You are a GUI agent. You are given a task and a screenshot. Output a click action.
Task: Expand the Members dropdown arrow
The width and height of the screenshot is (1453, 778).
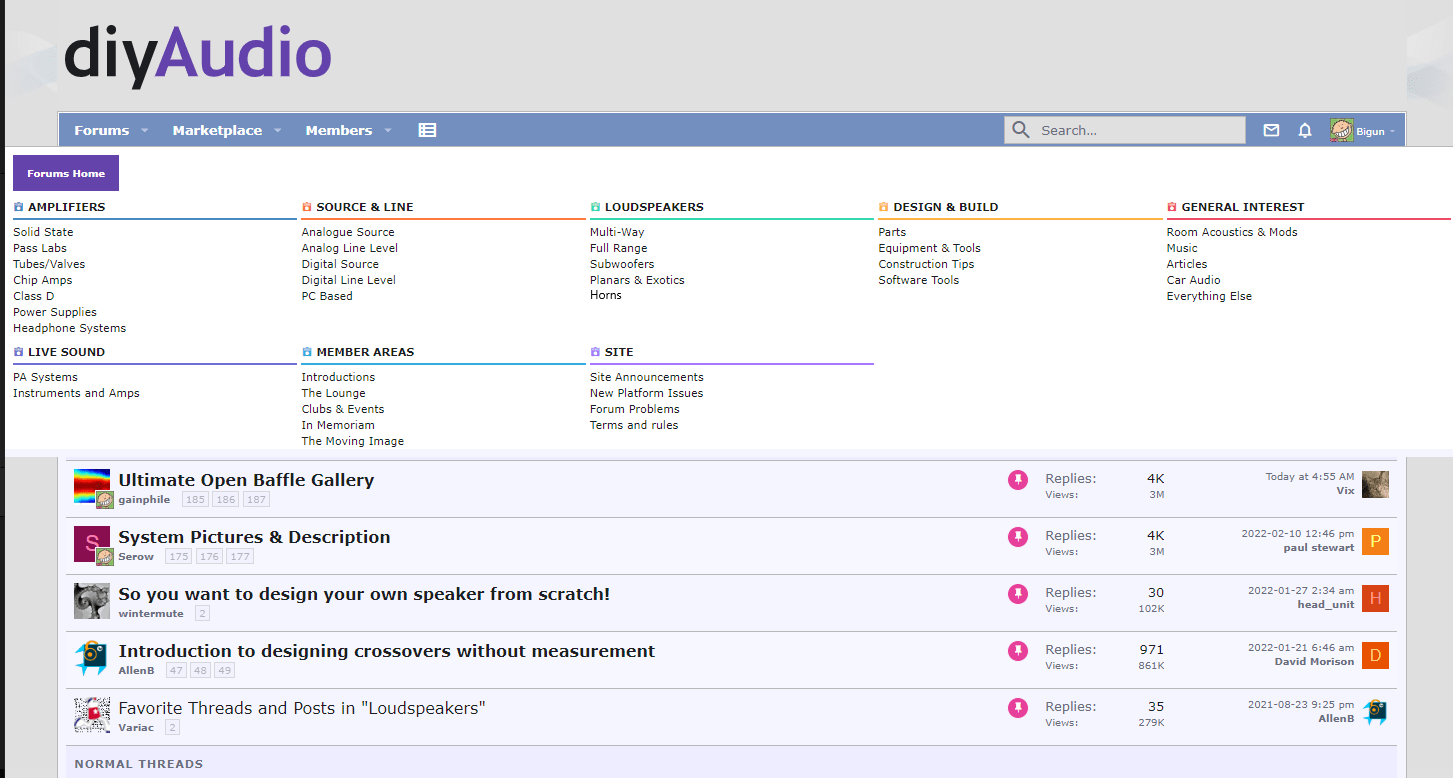(x=387, y=131)
